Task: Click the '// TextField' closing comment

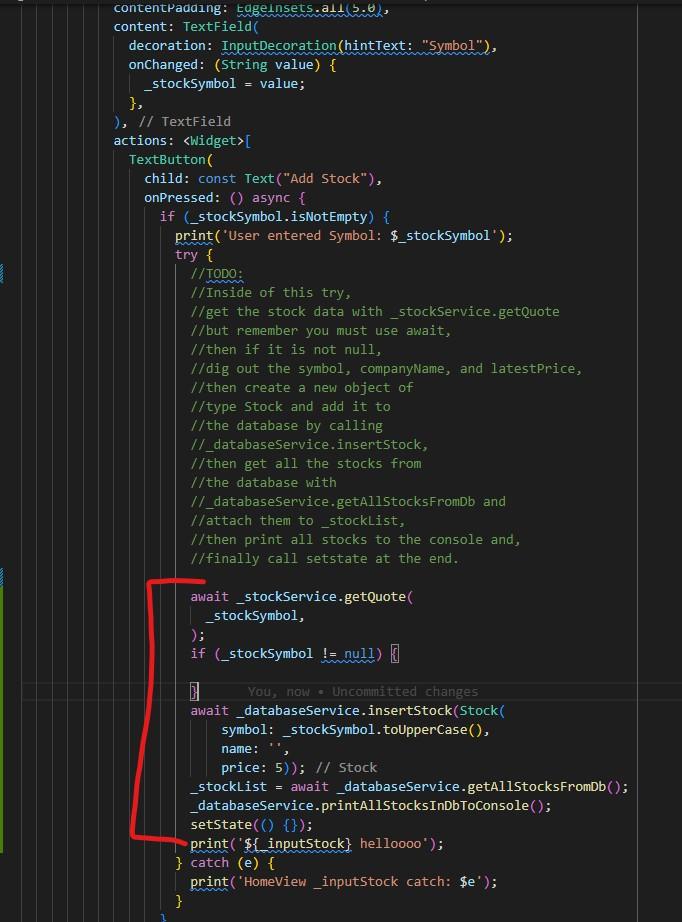Action: coord(184,121)
